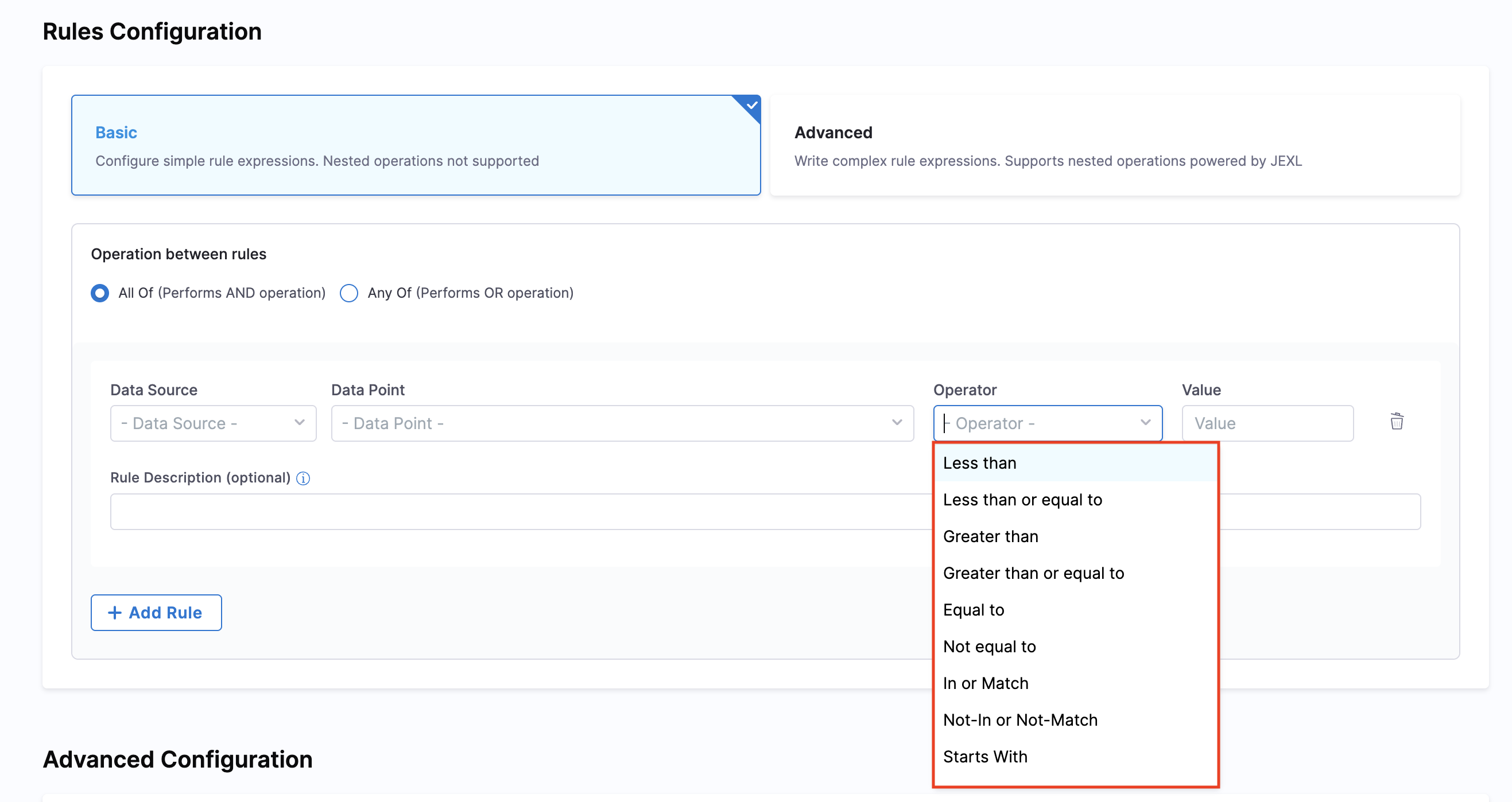The image size is (1512, 802).
Task: Pick Greater than from operator list
Action: [x=990, y=536]
